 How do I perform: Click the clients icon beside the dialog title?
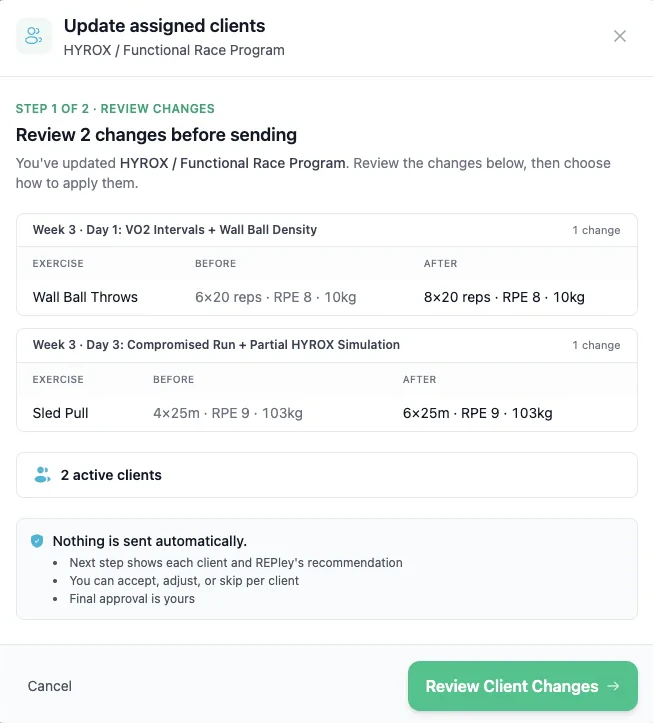pos(34,36)
